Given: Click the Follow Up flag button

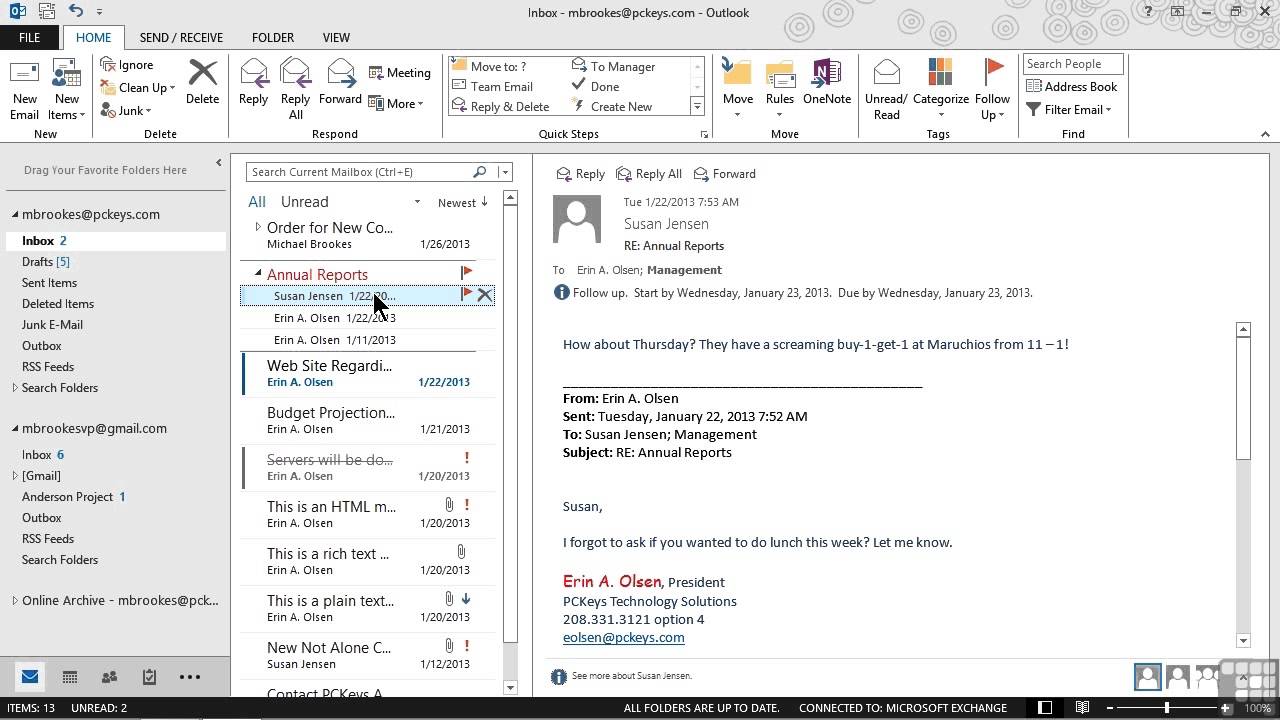Looking at the screenshot, I should click(x=992, y=90).
